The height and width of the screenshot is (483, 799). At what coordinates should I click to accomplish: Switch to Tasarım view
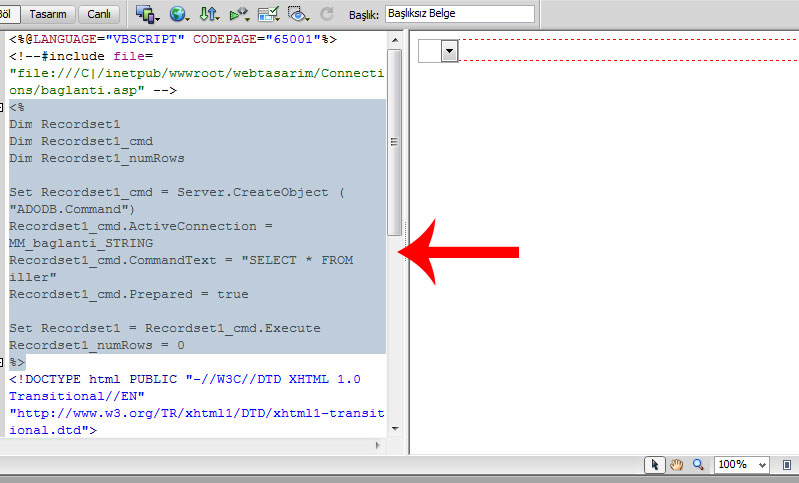(x=48, y=14)
